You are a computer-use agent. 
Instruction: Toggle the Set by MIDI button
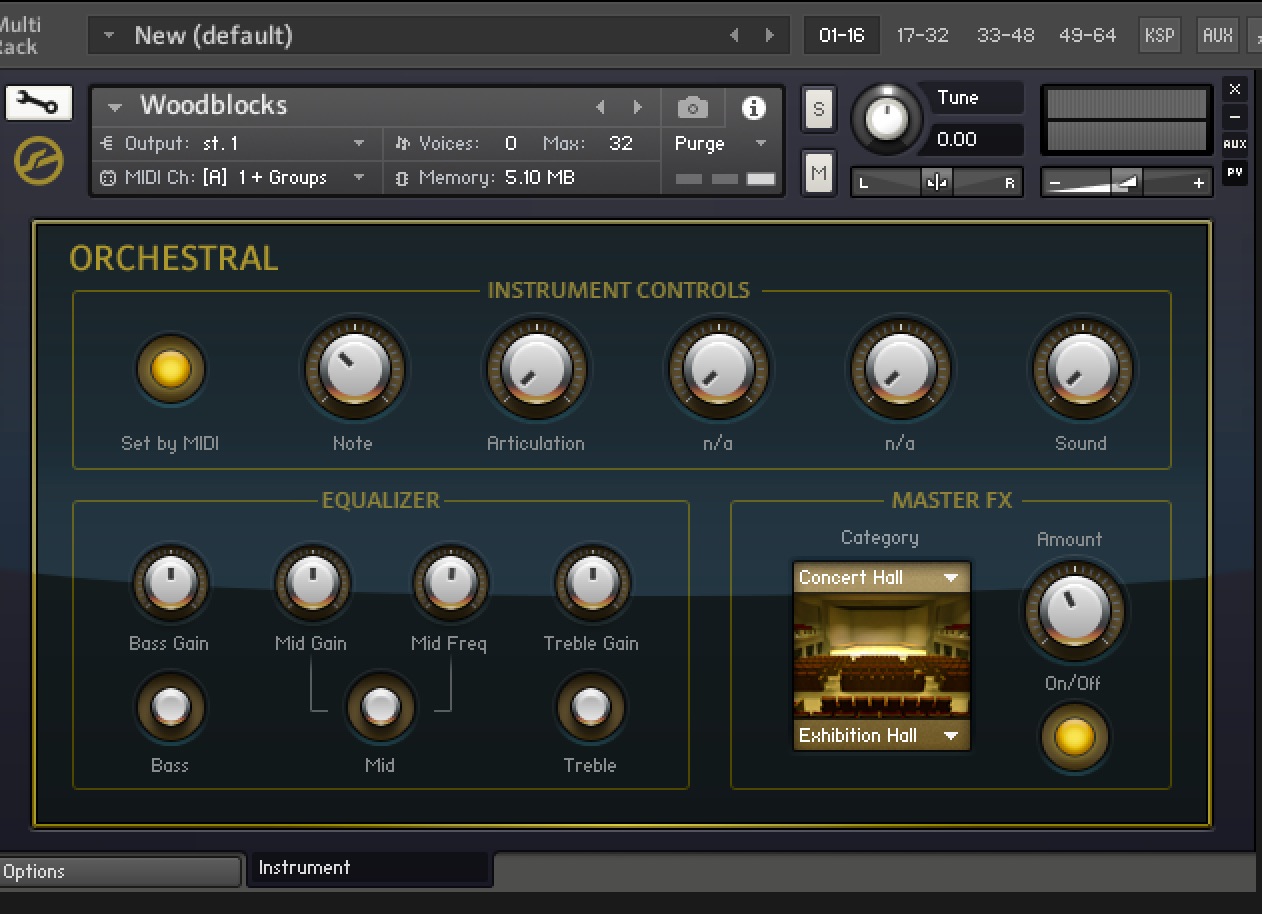(170, 369)
